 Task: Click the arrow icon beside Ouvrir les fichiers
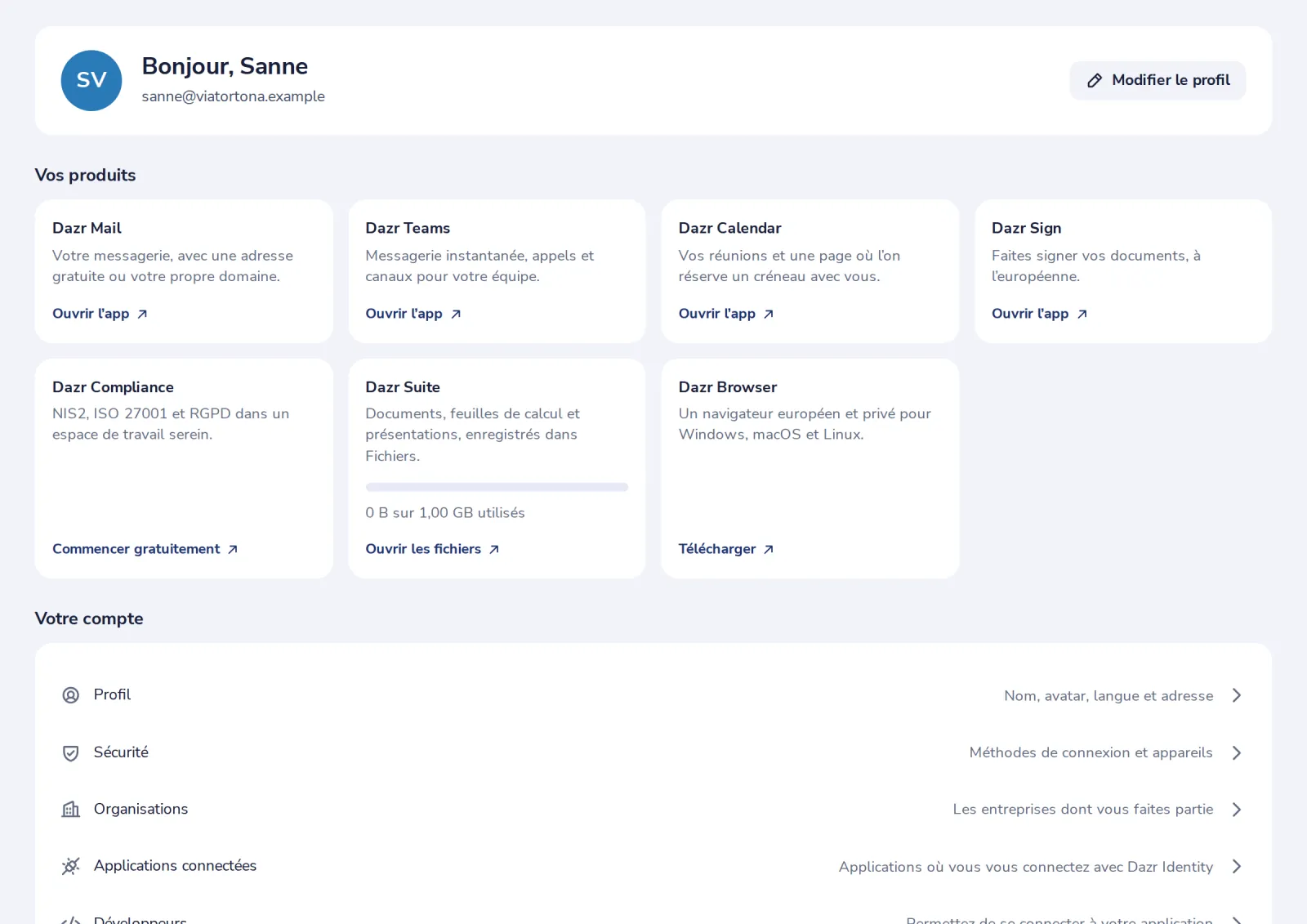(x=494, y=549)
